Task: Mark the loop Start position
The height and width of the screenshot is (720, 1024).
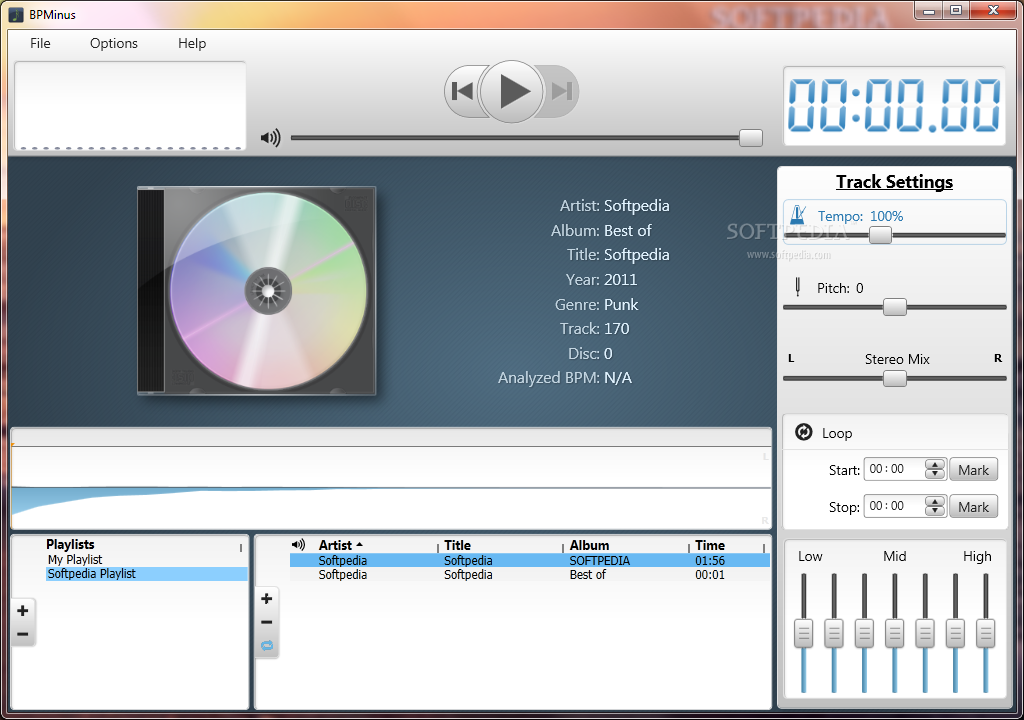Action: [973, 470]
